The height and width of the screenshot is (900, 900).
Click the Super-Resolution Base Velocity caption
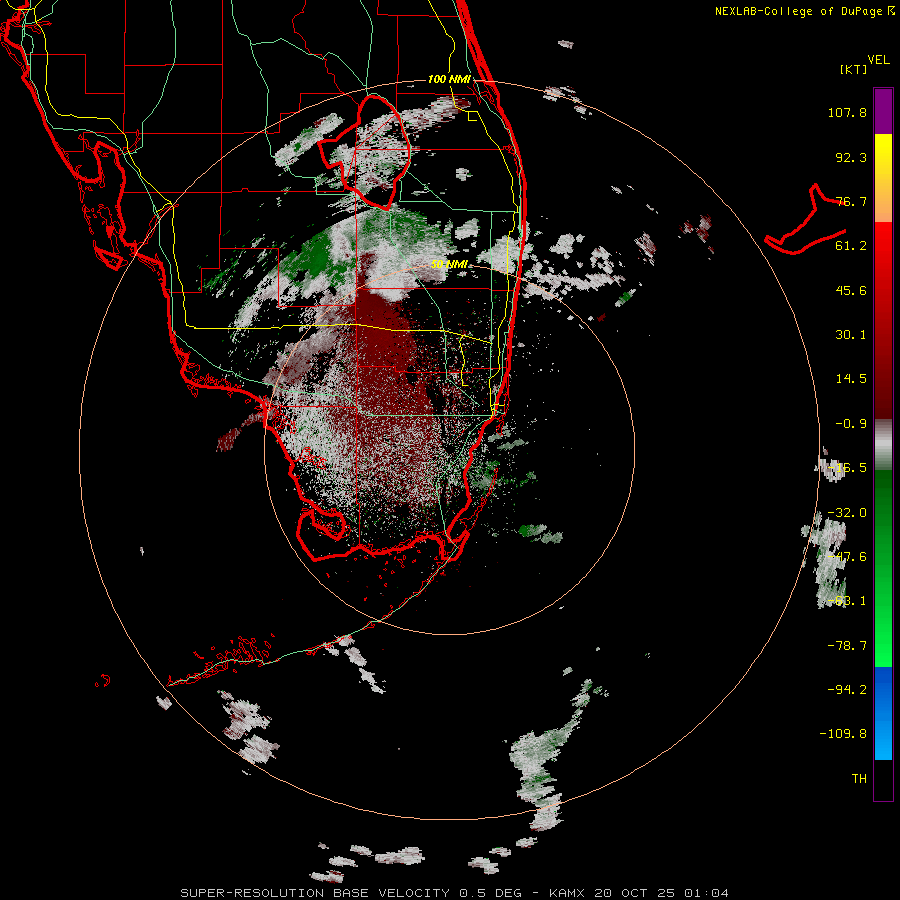[455, 893]
